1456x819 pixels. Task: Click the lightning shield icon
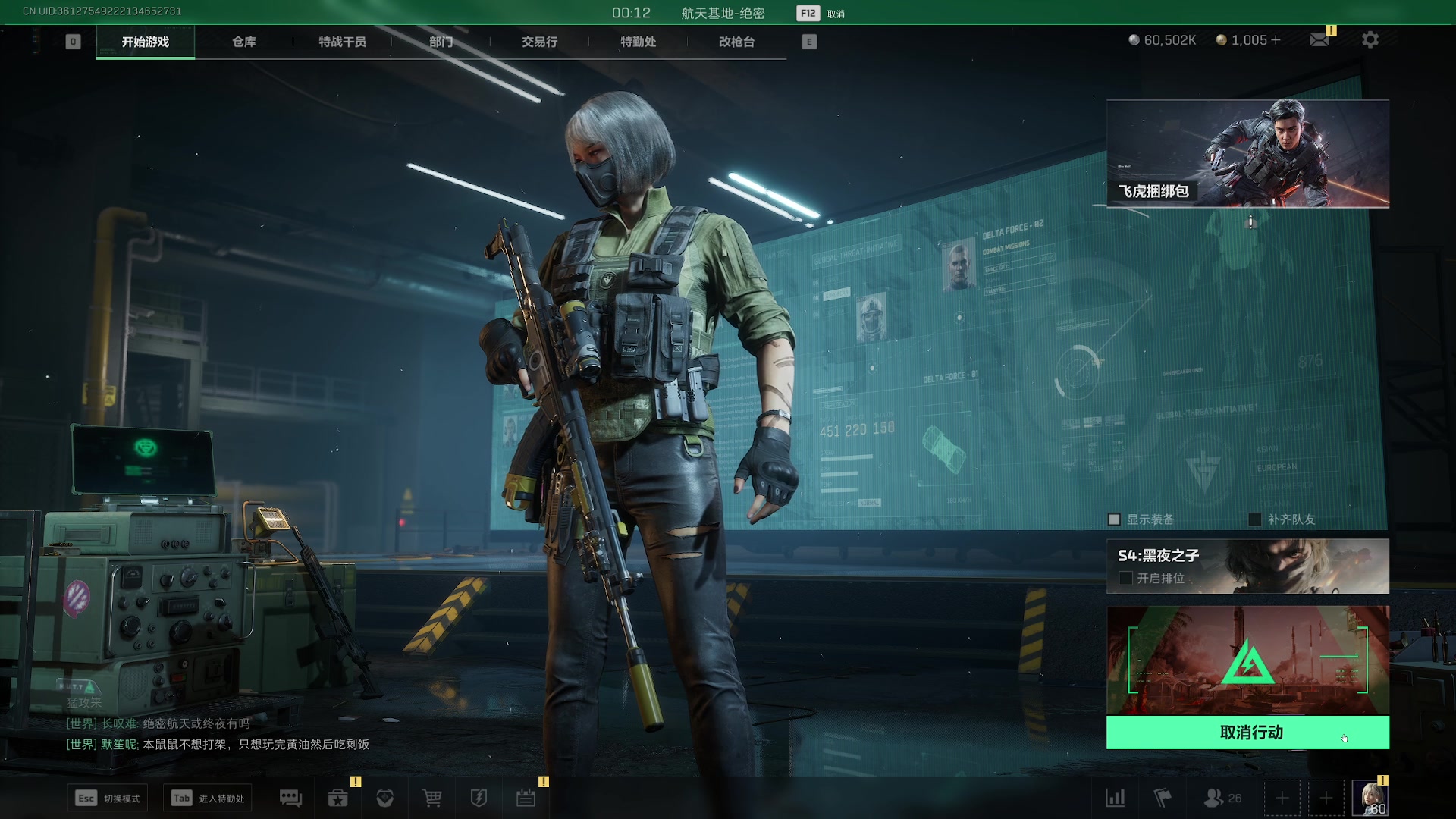point(479,798)
